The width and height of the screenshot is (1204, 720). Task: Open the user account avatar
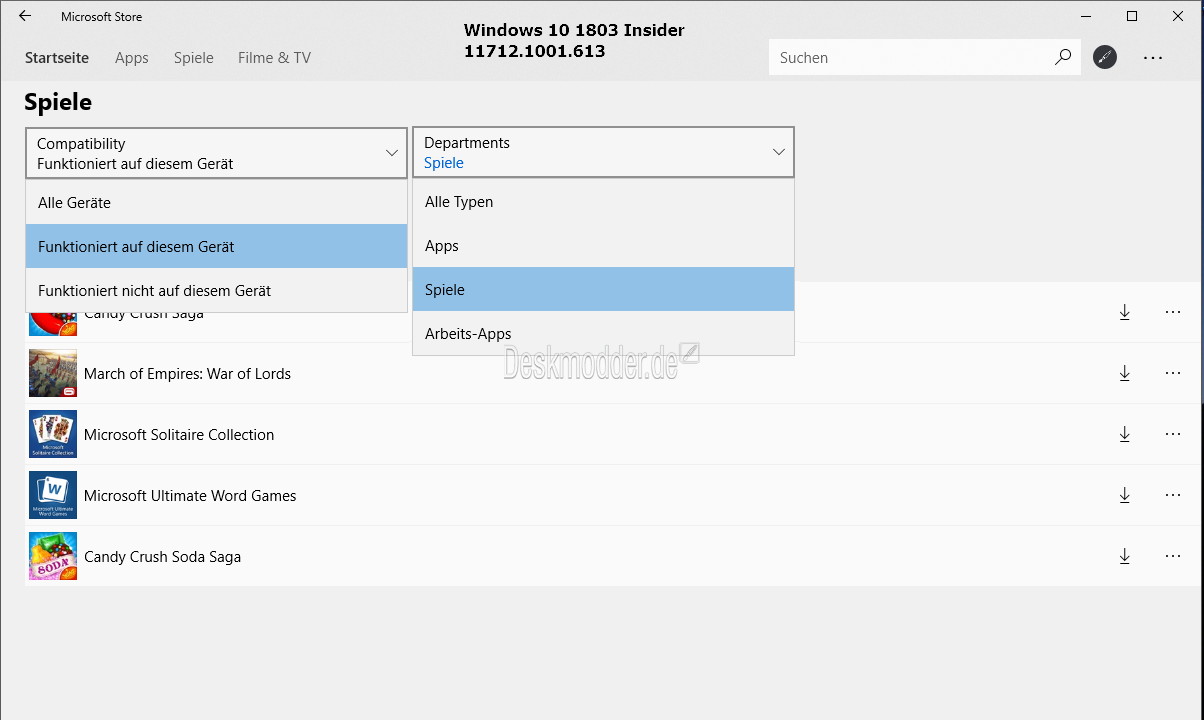pos(1105,57)
